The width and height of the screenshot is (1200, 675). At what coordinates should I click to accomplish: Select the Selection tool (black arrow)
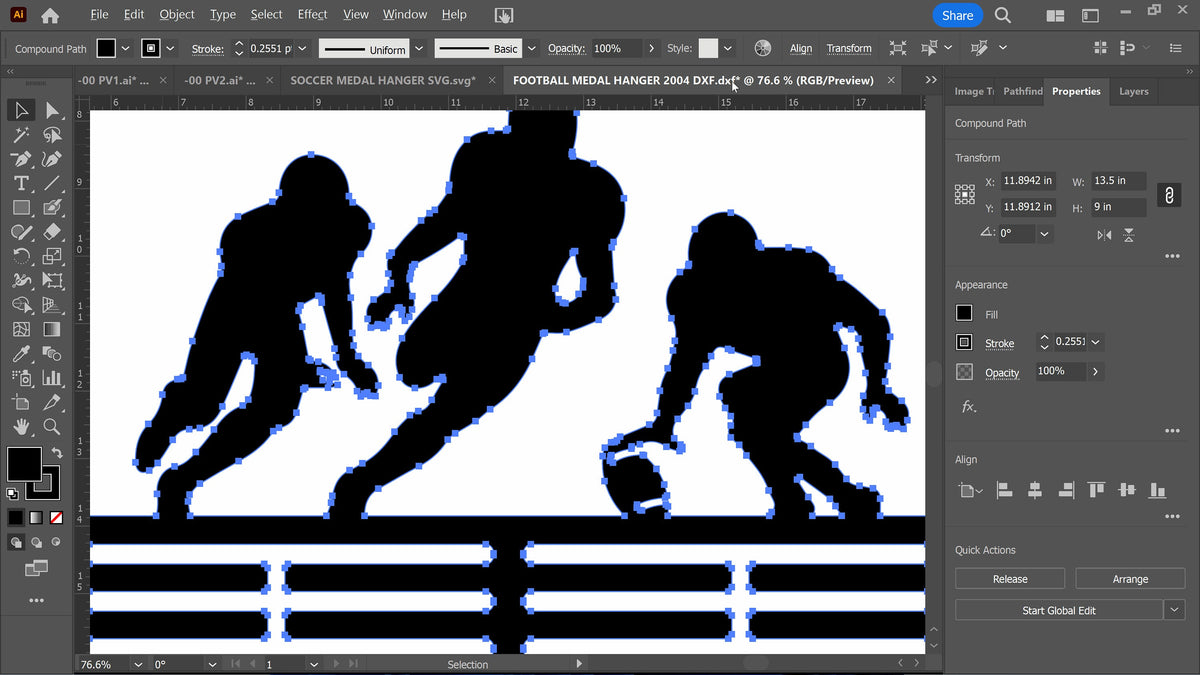click(x=21, y=110)
